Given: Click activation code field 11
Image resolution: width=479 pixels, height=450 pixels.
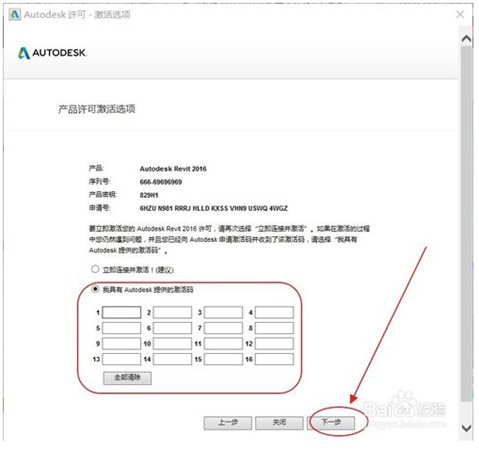Looking at the screenshot, I should point(223,343).
